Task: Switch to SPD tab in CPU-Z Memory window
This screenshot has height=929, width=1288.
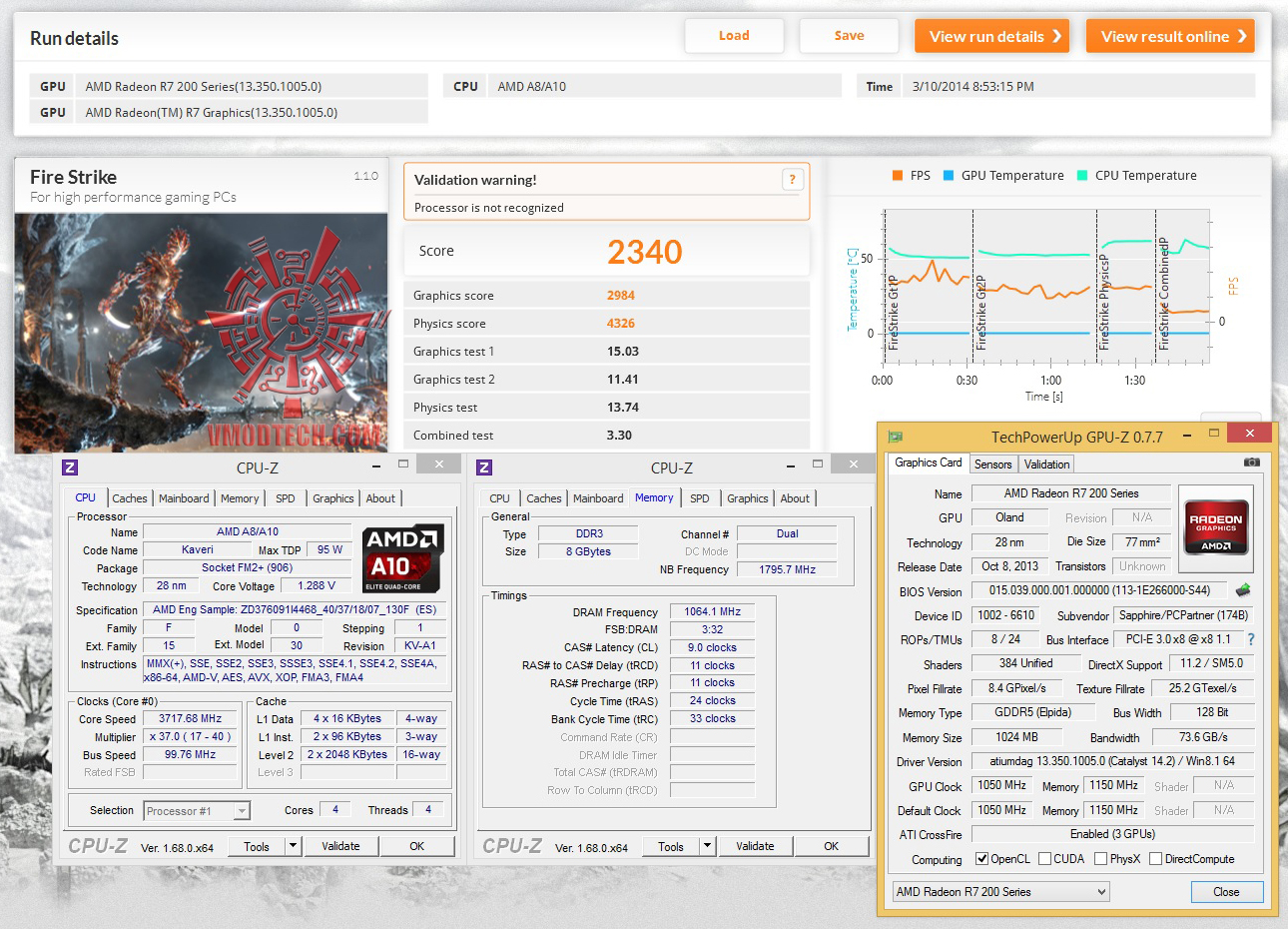Action: (700, 498)
